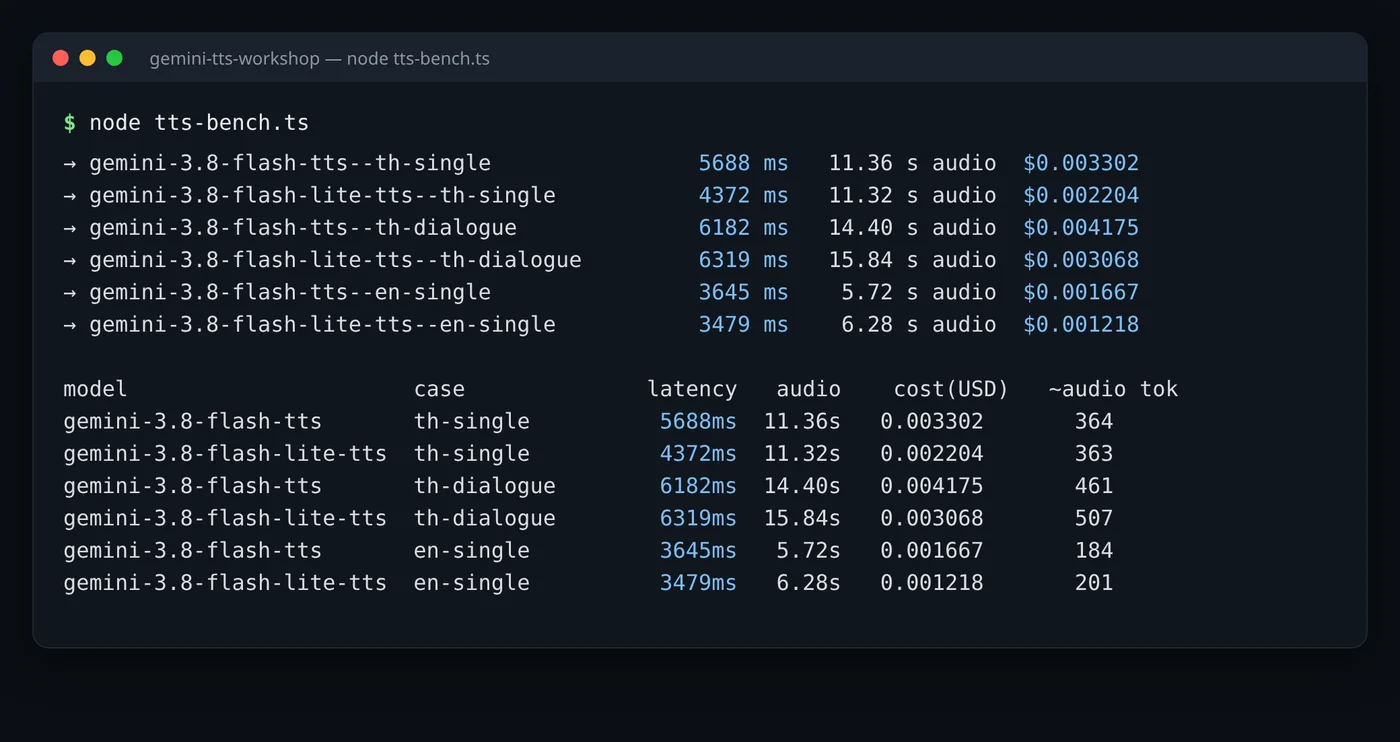Click table audio cell 15.84s
1400x742 pixels.
tap(802, 518)
